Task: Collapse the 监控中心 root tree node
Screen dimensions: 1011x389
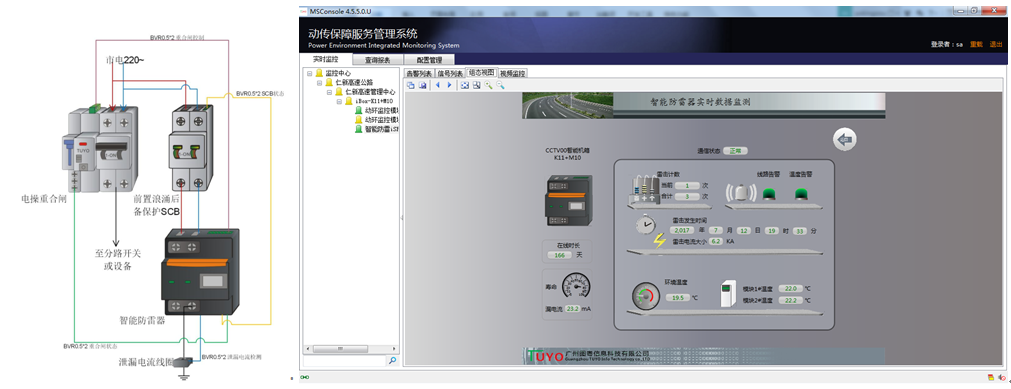Action: (309, 74)
